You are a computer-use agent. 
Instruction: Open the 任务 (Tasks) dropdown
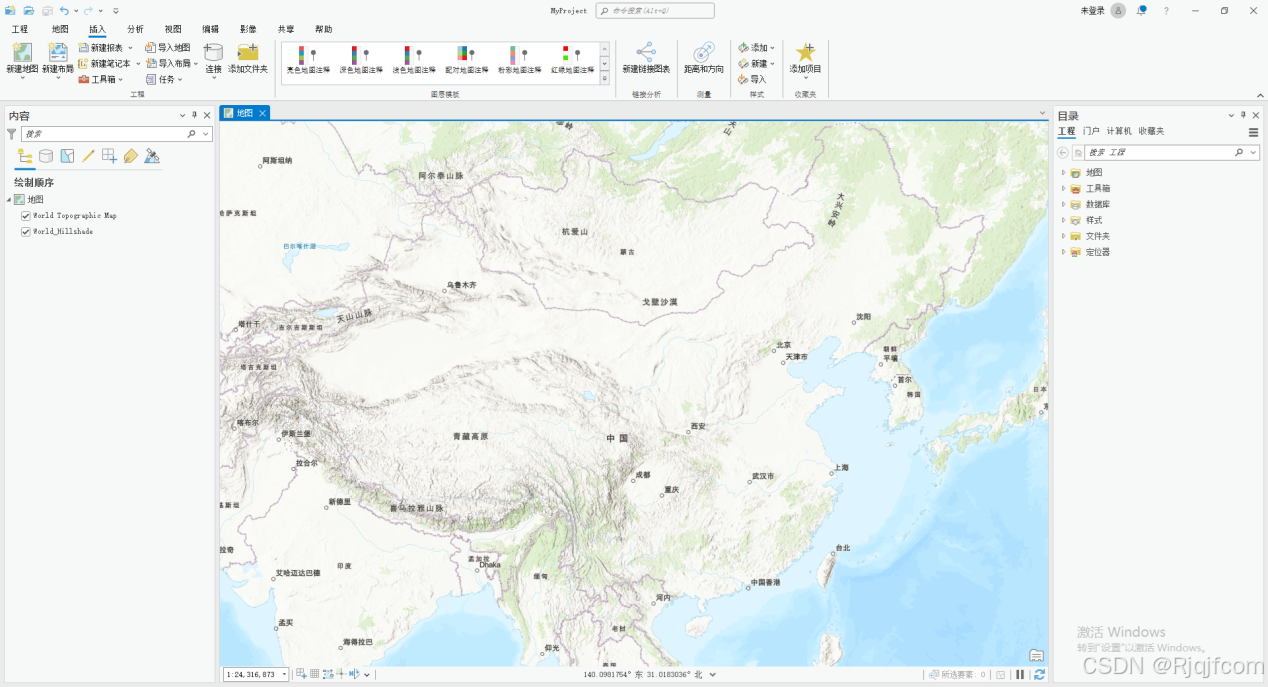point(180,79)
